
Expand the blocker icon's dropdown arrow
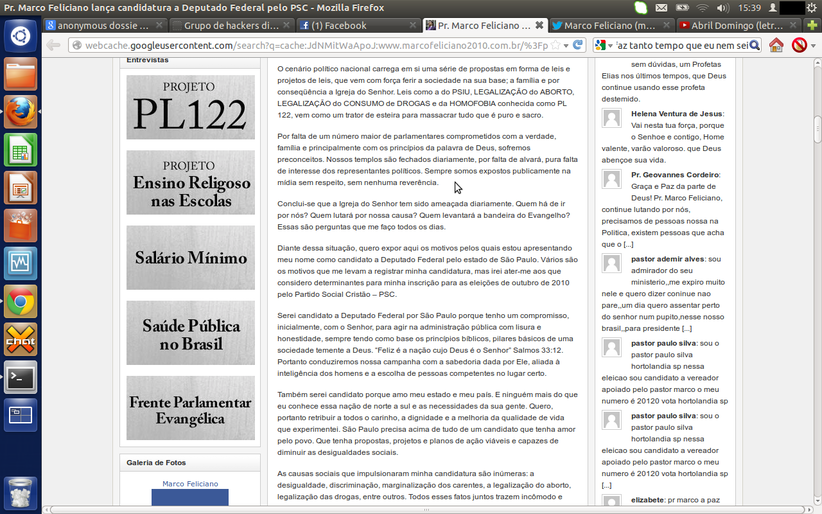point(812,45)
